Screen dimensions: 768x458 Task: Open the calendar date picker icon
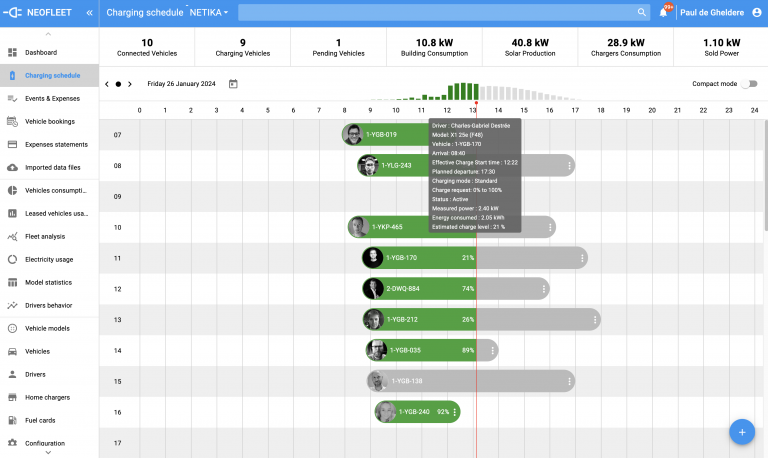[x=233, y=84]
